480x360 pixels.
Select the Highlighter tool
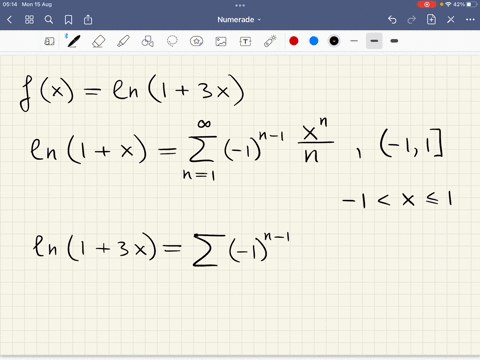click(123, 41)
